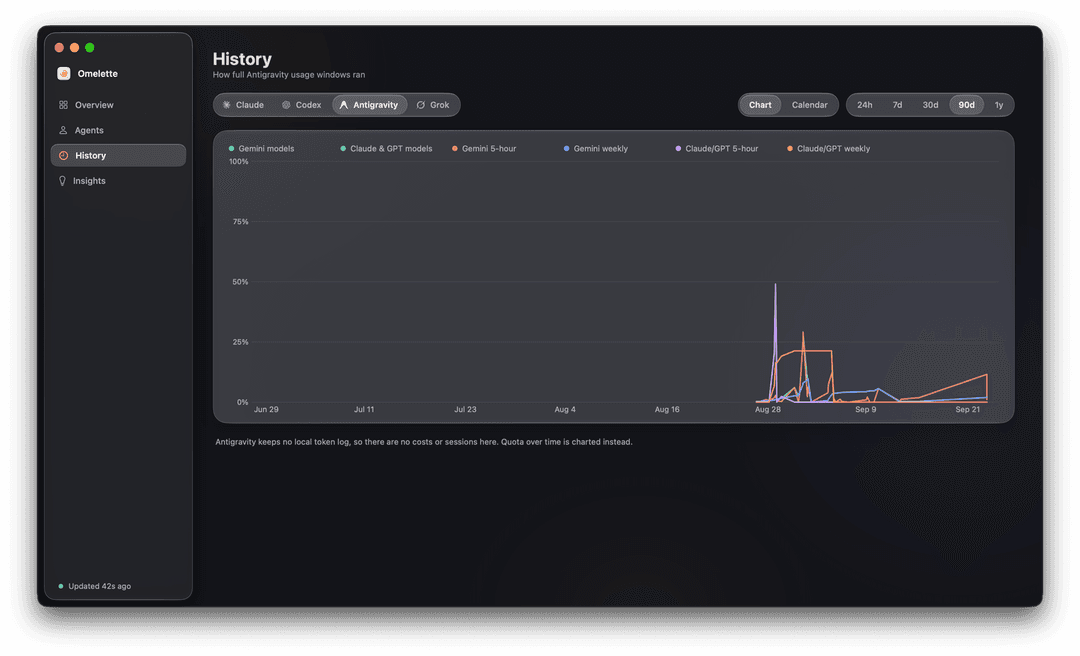Toggle the Gemini weekly legend entry
The image size is (1080, 656).
coord(596,149)
